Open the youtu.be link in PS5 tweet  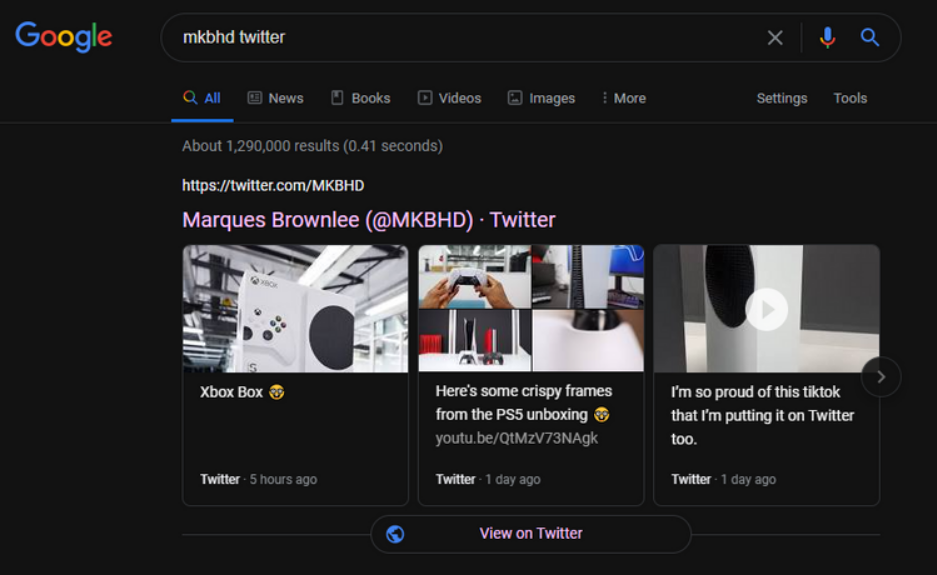(516, 439)
